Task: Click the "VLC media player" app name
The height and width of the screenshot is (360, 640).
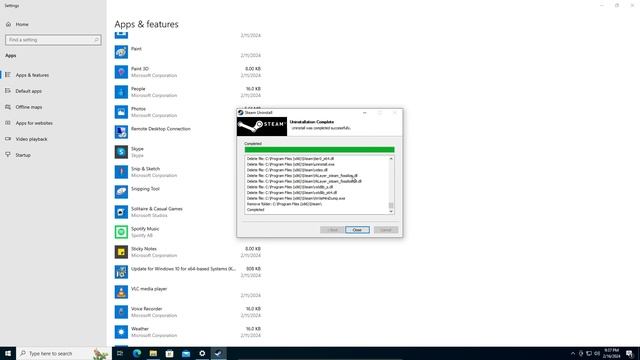Action: (149, 289)
